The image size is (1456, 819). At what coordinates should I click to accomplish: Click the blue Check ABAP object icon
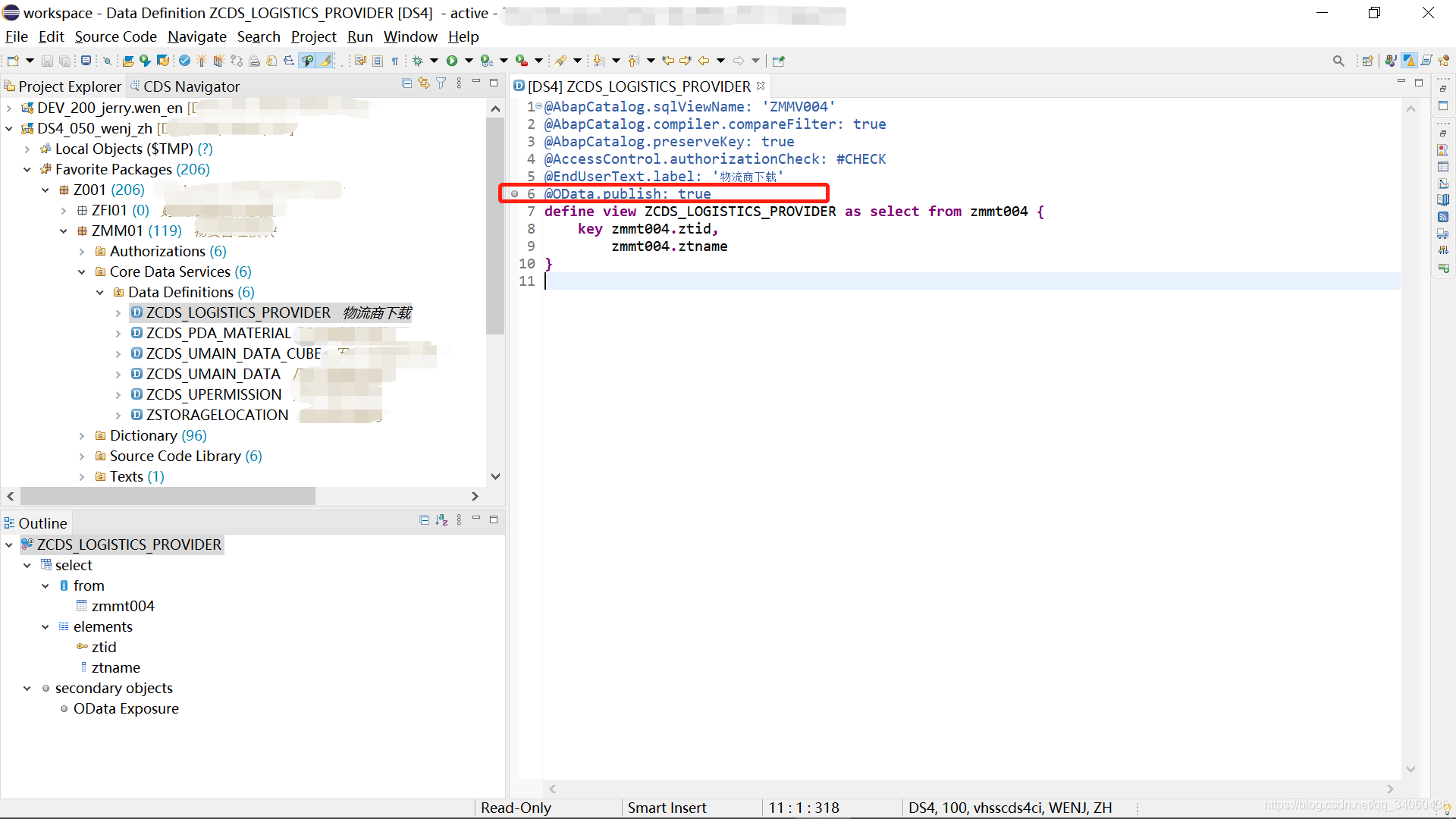[x=184, y=61]
